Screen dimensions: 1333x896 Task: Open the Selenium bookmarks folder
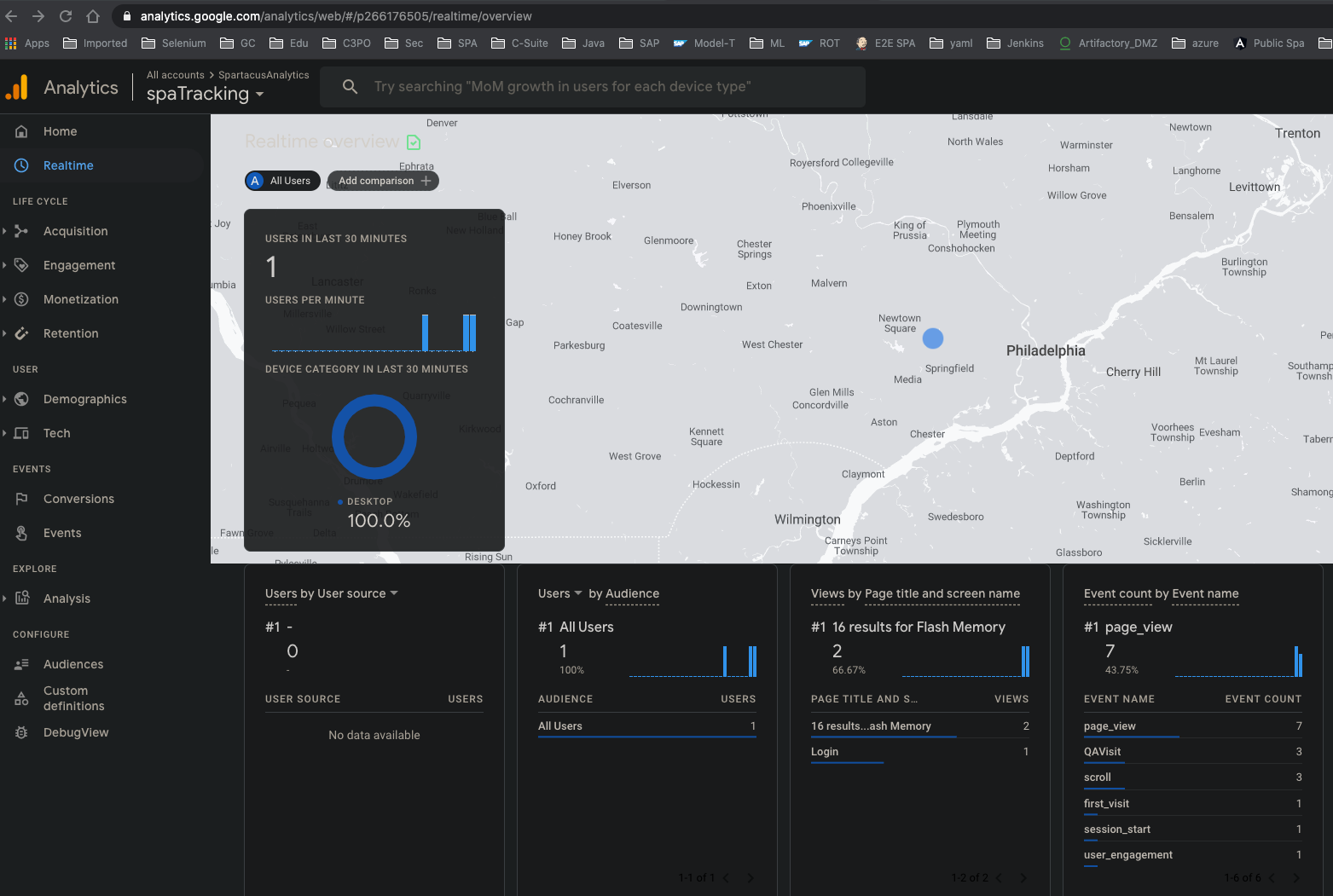(x=174, y=43)
